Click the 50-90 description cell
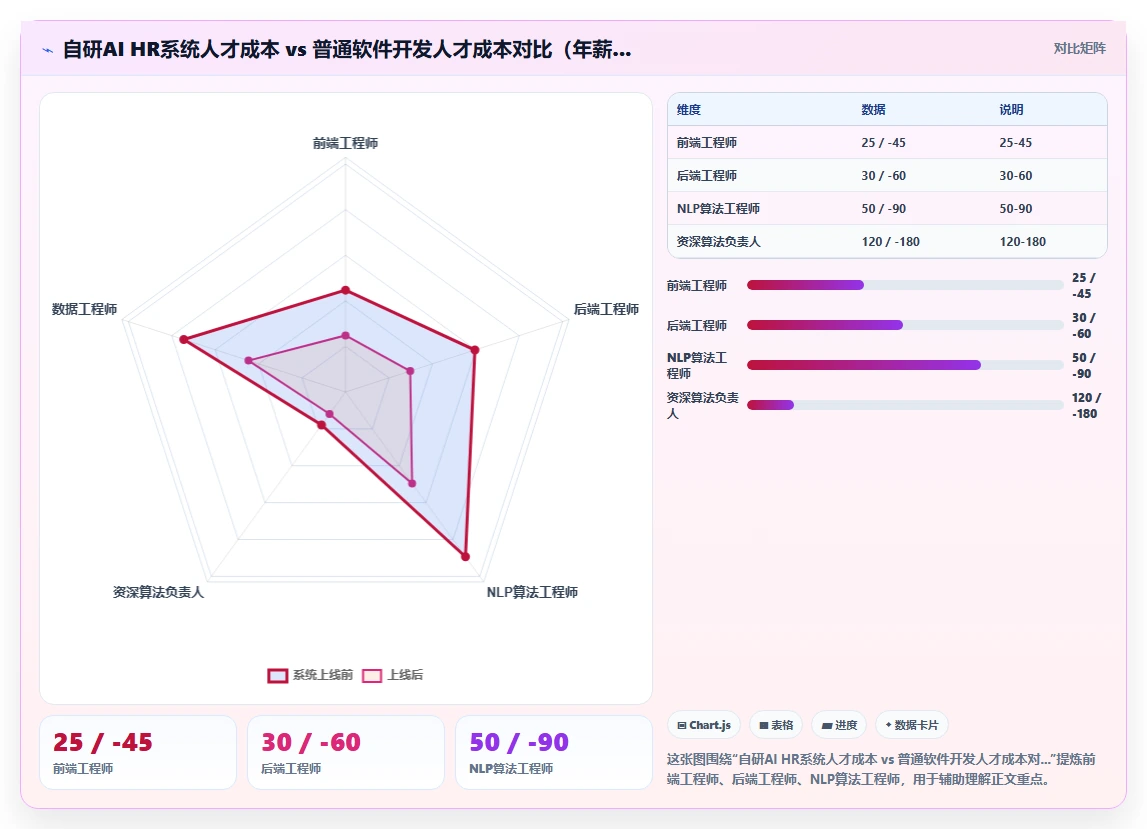1147x829 pixels. (1015, 209)
